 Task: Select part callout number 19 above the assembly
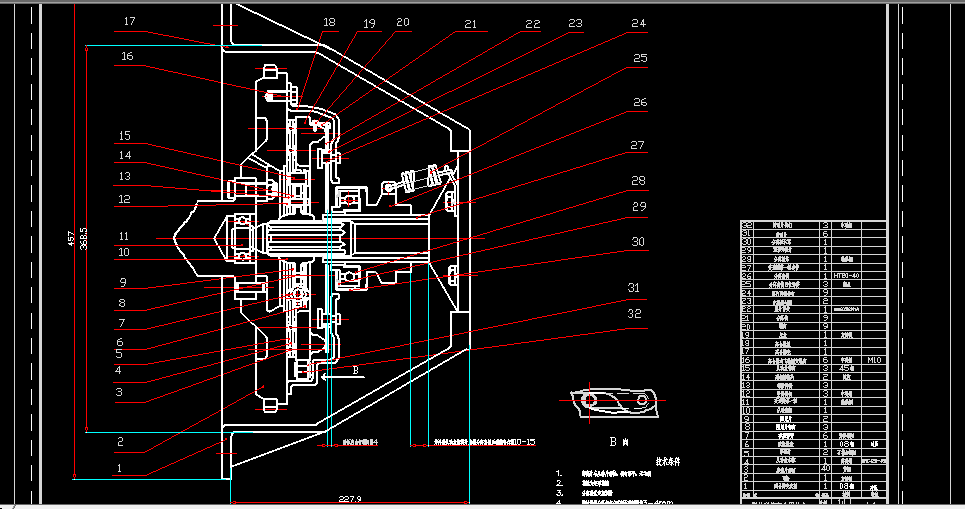coord(369,24)
